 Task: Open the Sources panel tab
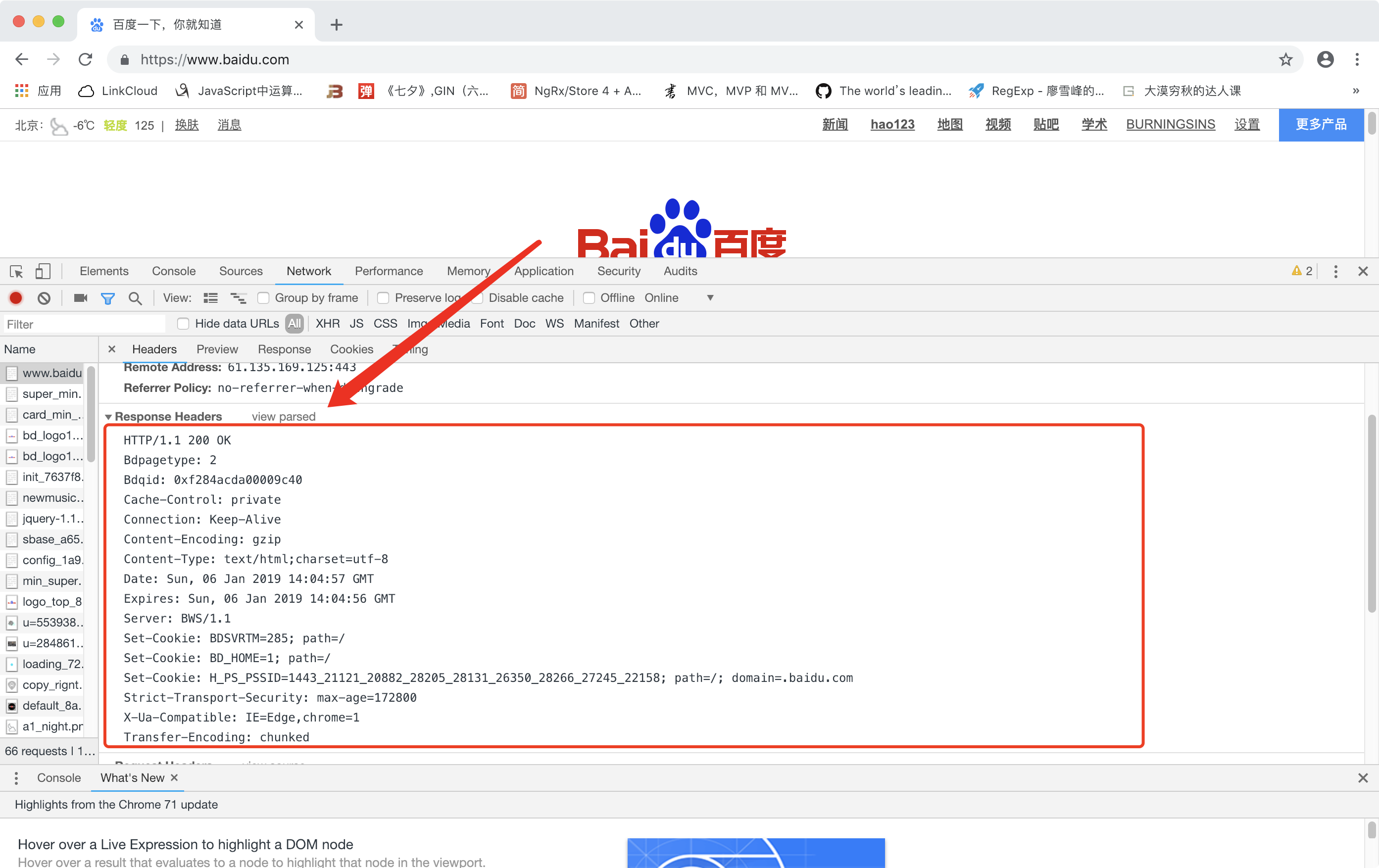[x=241, y=271]
